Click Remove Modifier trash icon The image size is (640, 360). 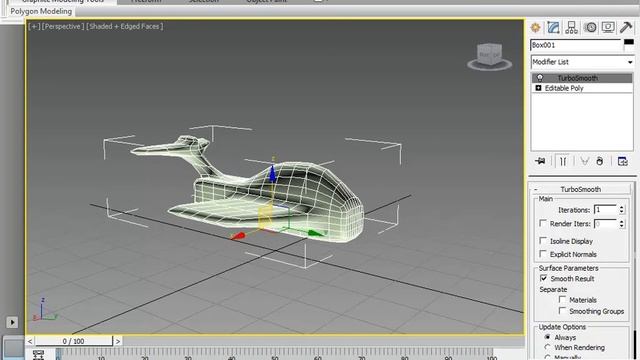coord(599,161)
